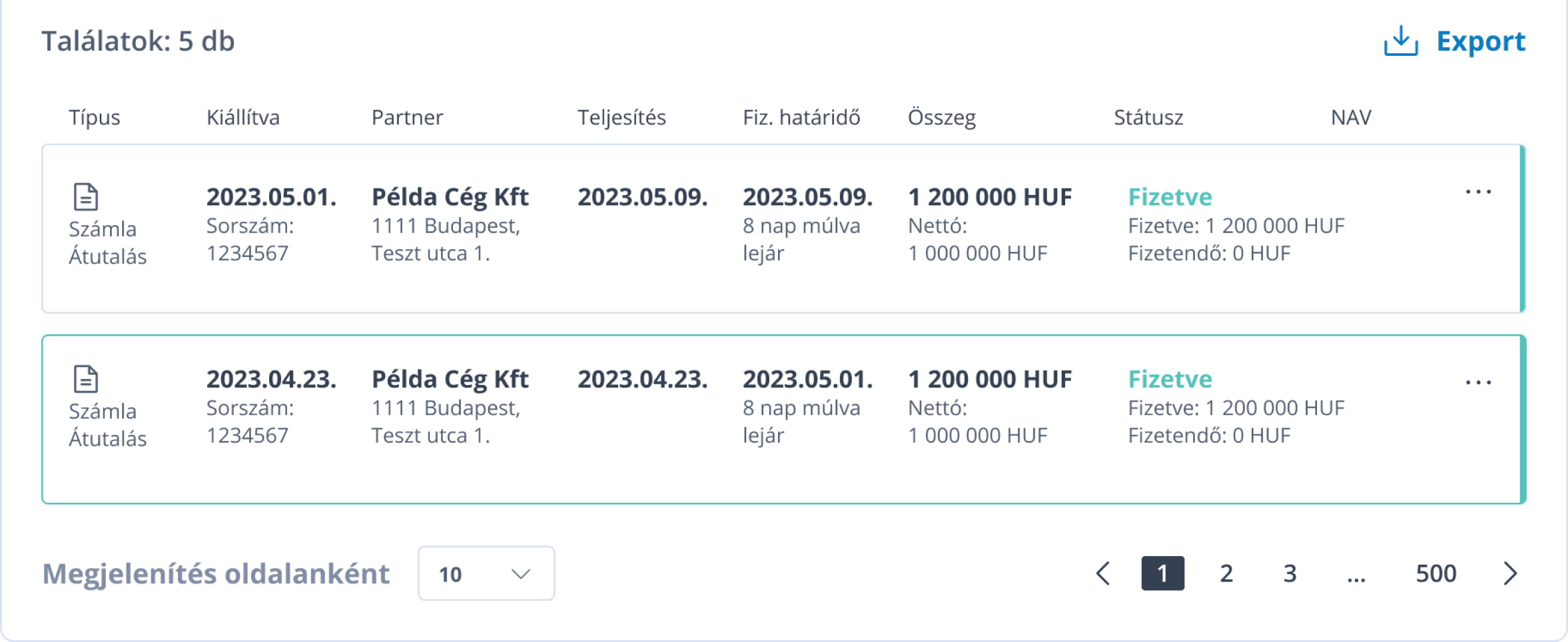Jump to page 2
The height and width of the screenshot is (642, 1568).
(1226, 573)
